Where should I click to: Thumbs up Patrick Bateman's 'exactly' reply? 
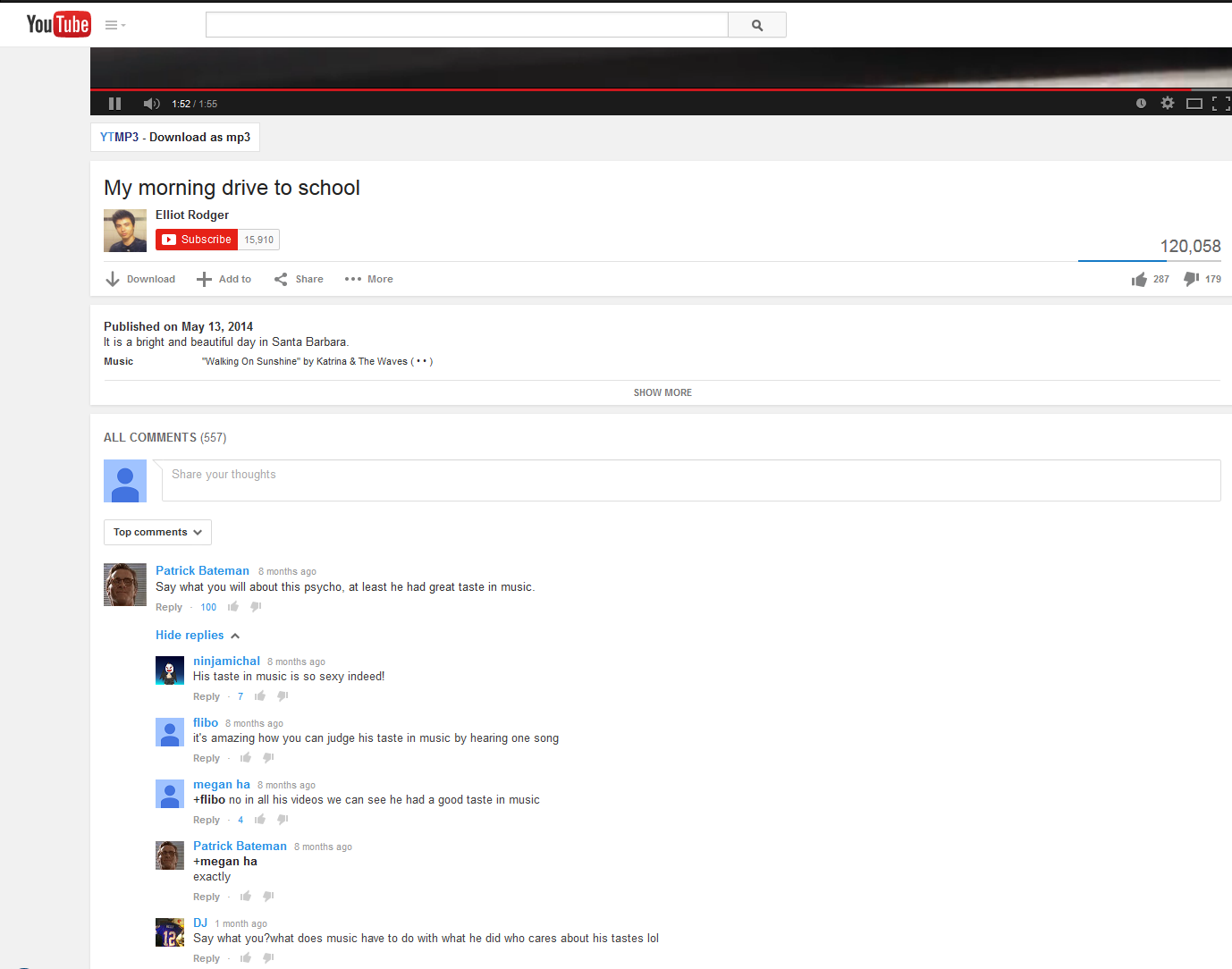[246, 897]
